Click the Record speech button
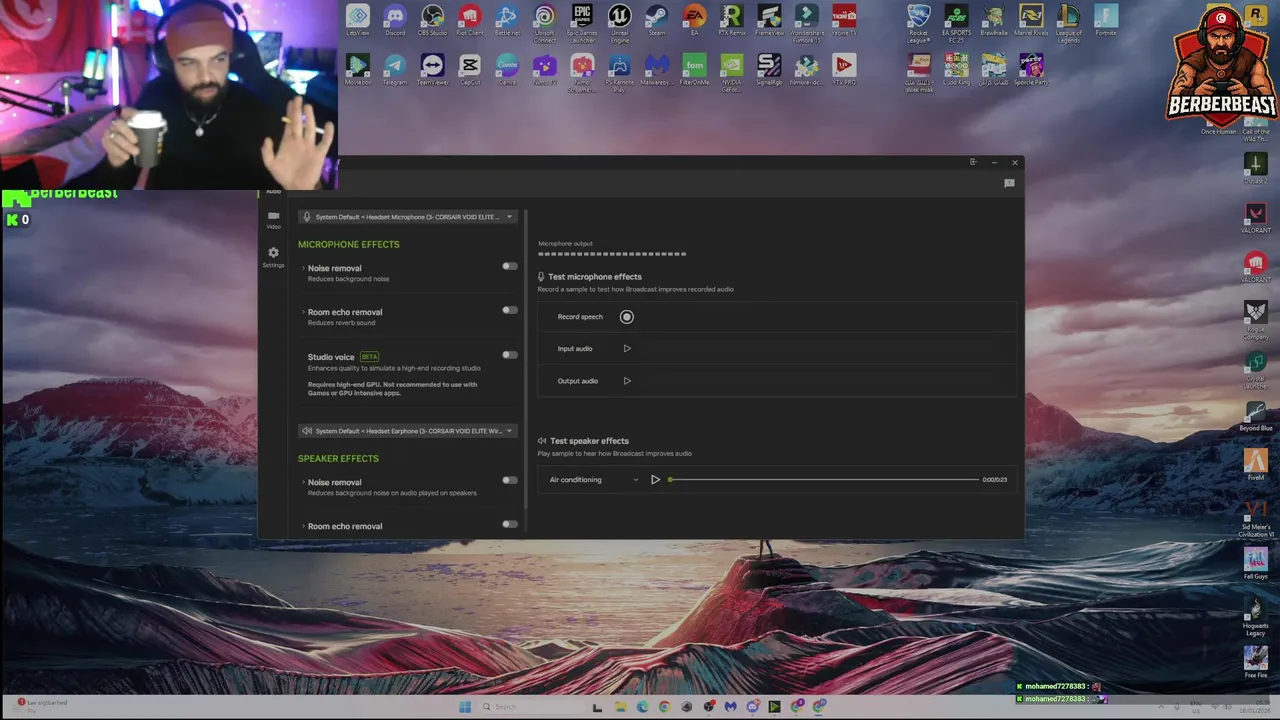The width and height of the screenshot is (1280, 720). tap(627, 317)
